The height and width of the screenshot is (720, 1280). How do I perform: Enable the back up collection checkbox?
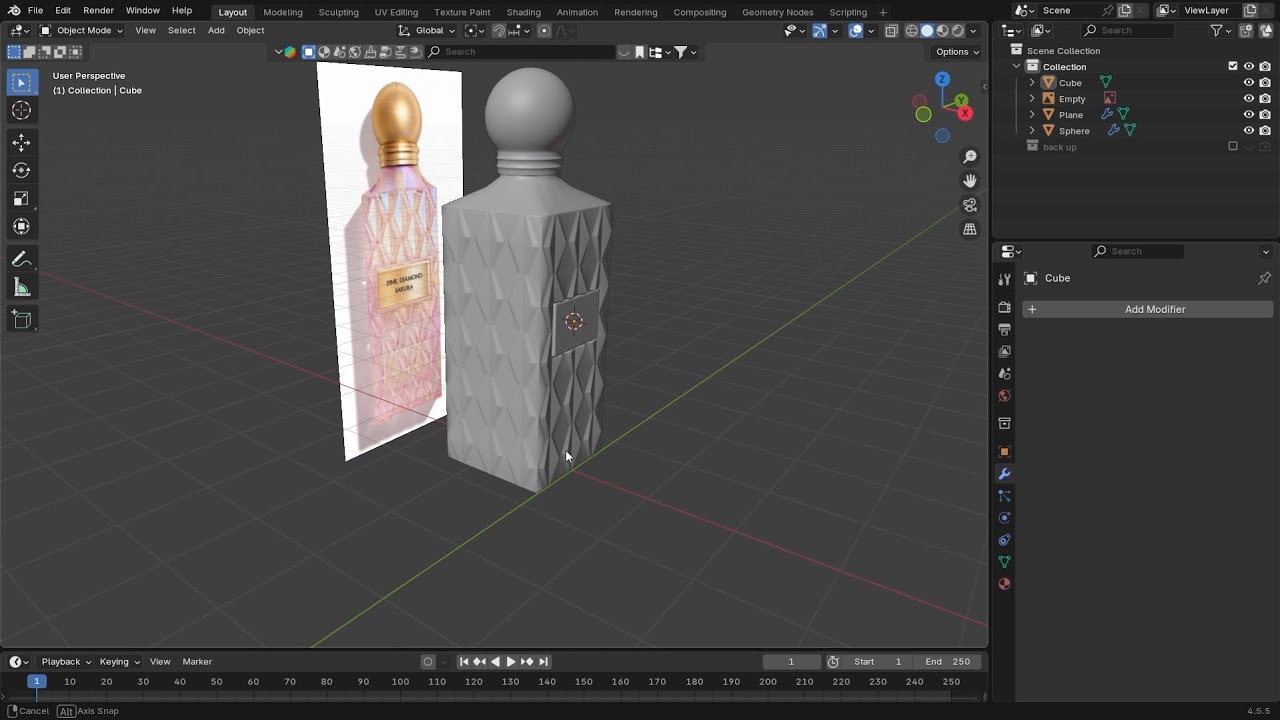pos(1232,147)
